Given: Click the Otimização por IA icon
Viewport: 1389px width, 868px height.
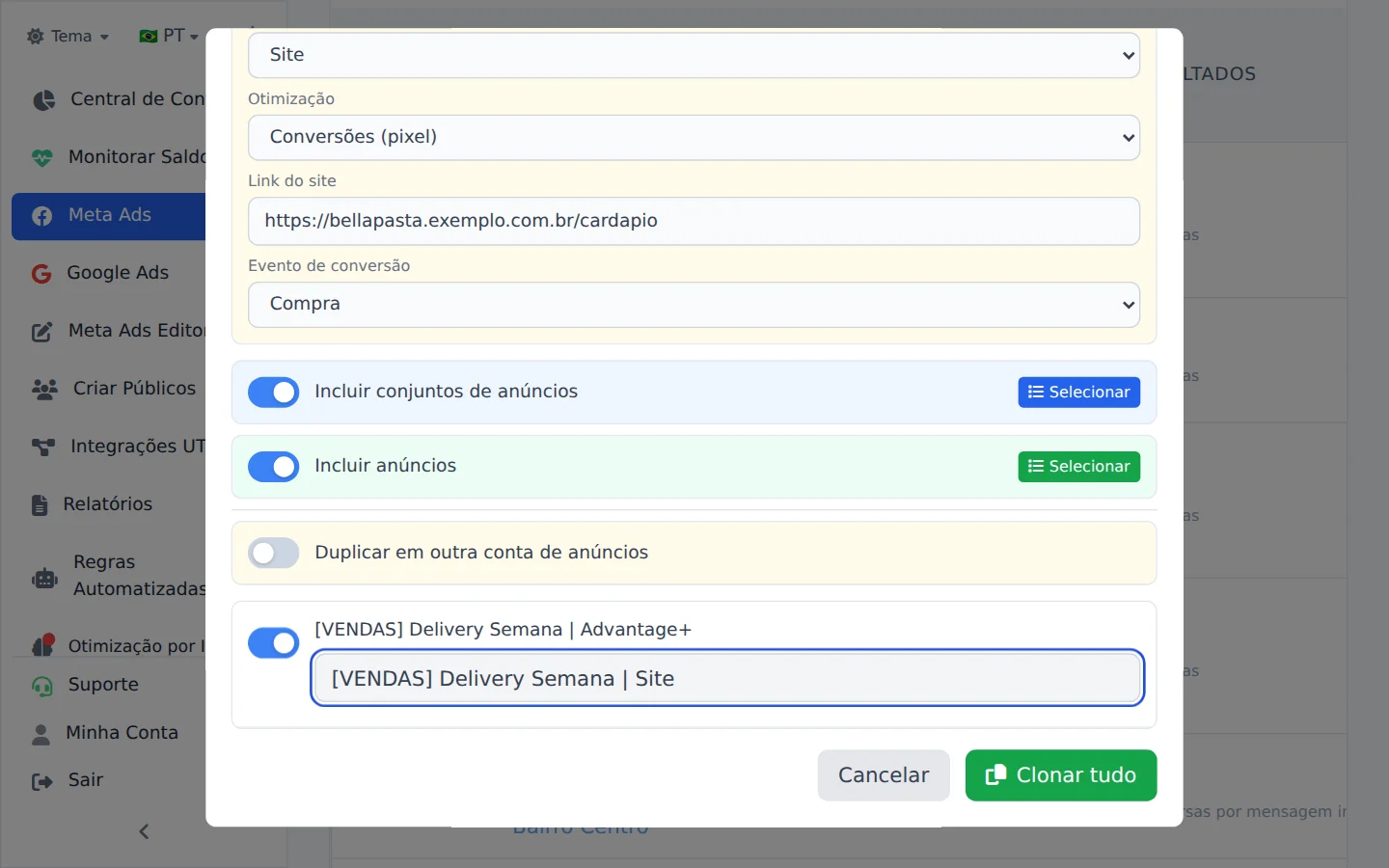Looking at the screenshot, I should [43, 645].
